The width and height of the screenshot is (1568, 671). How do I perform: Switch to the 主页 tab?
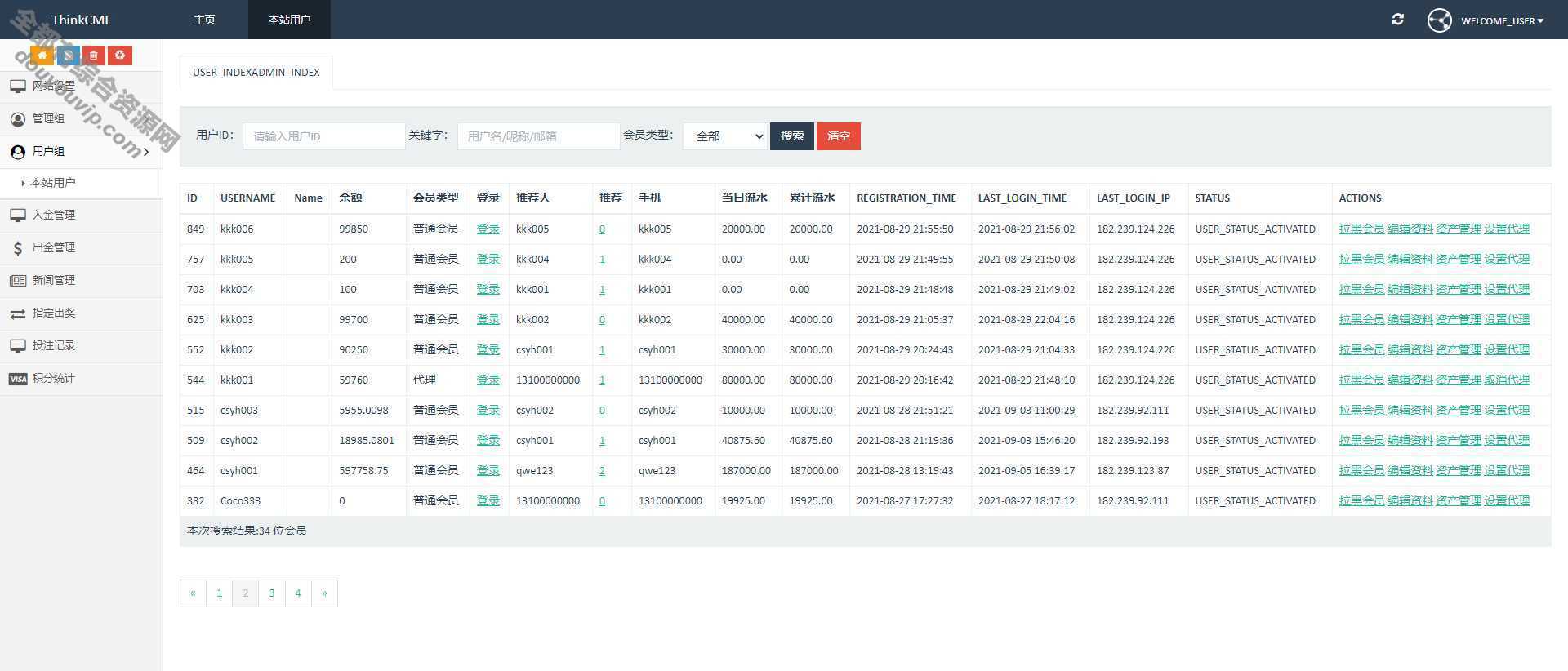[x=204, y=20]
